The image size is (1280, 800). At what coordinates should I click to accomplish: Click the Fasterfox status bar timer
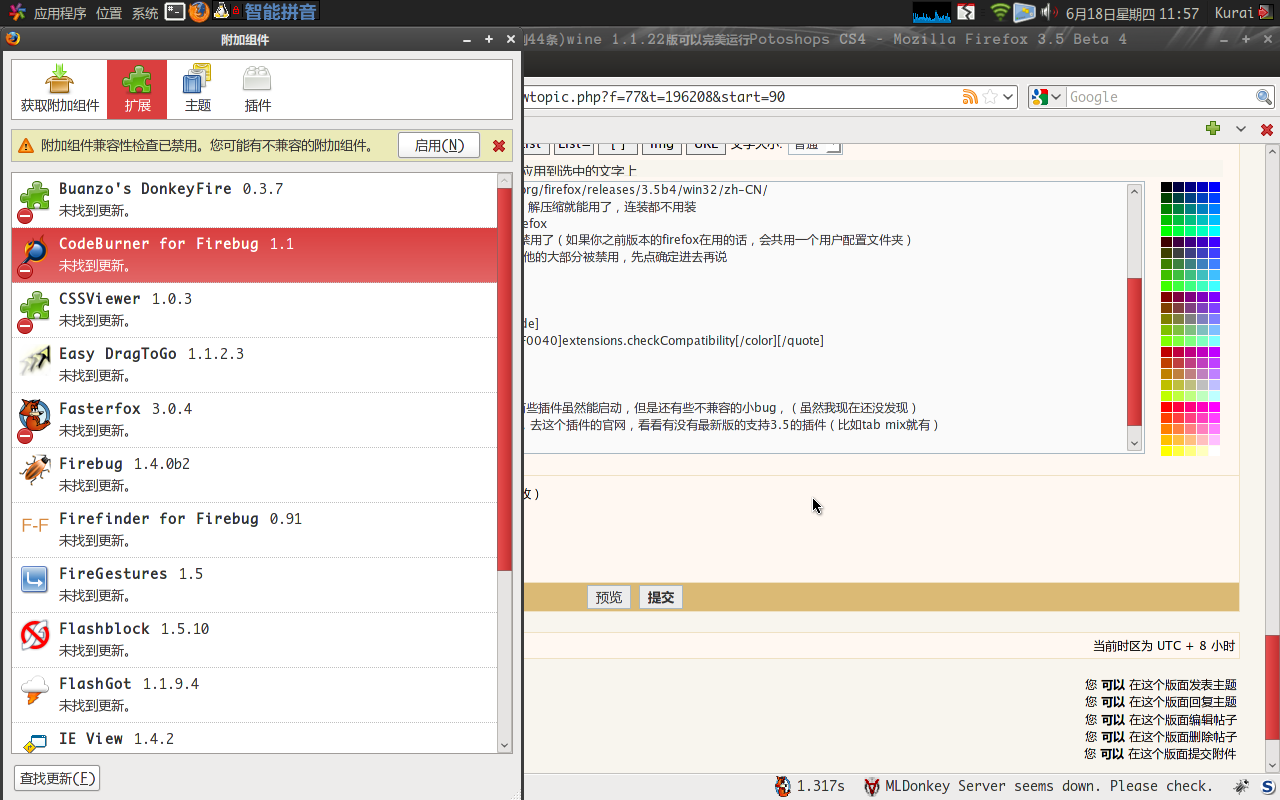pyautogui.click(x=809, y=786)
